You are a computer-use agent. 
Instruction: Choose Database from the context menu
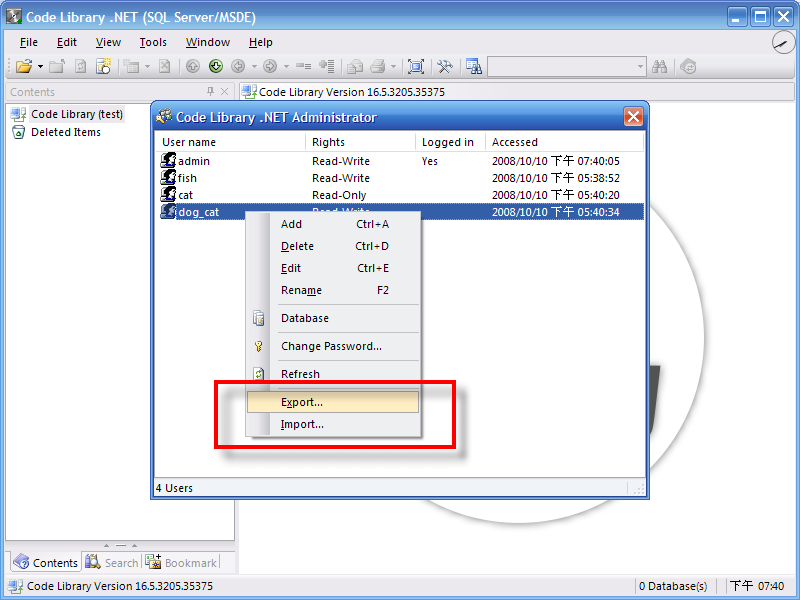[333, 318]
